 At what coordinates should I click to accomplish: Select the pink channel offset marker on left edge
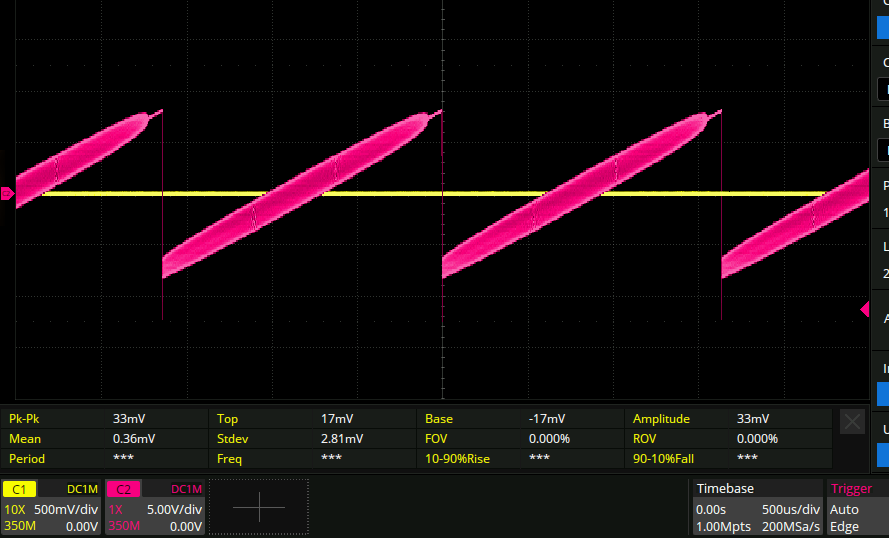coord(8,194)
